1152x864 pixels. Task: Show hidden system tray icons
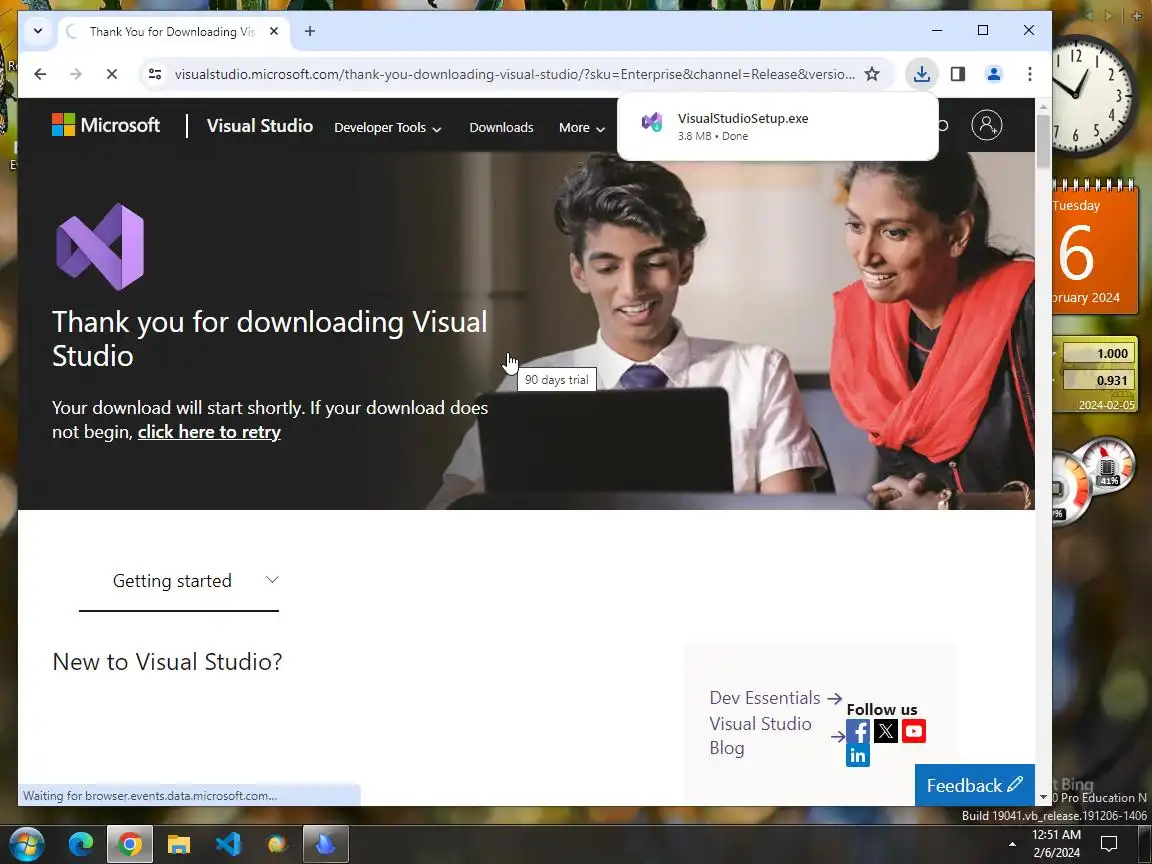tap(1012, 844)
